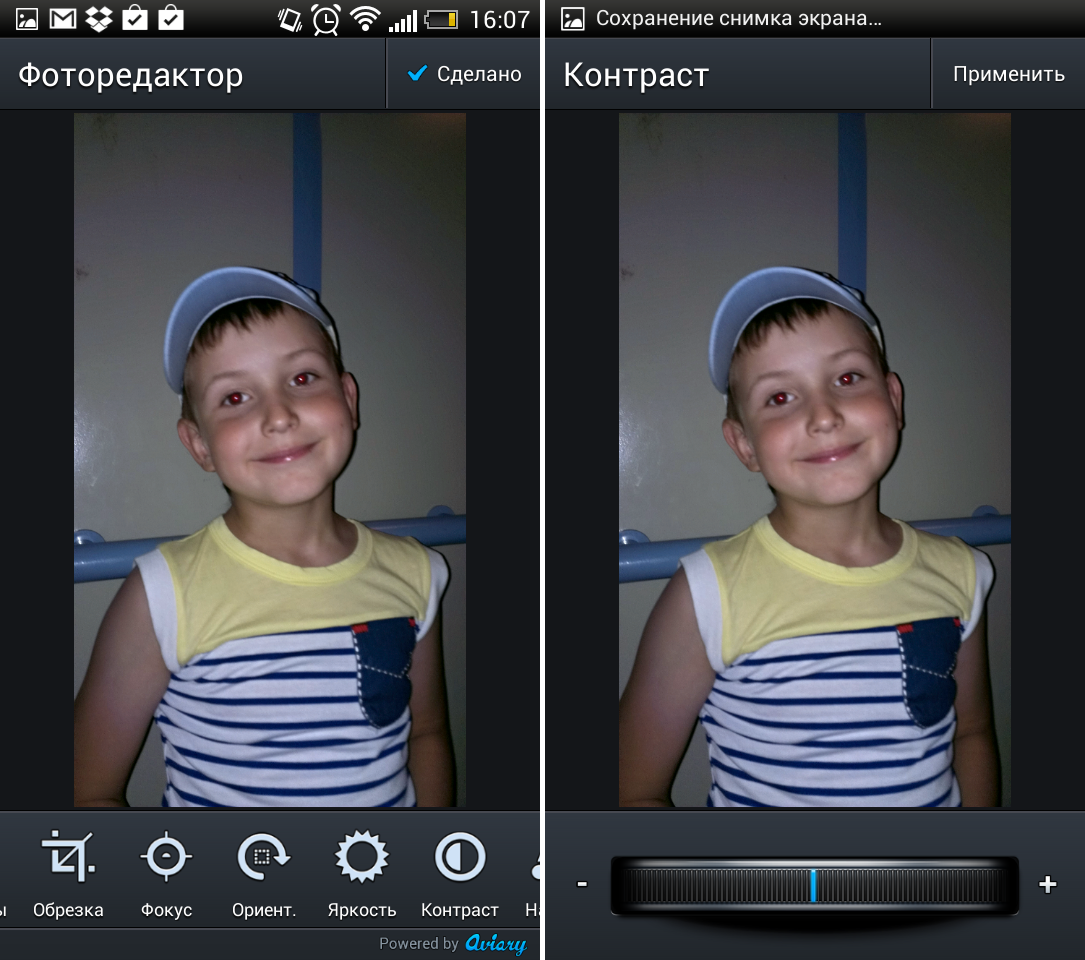Select the Contrast (Контраст) tool icon

coord(459,858)
